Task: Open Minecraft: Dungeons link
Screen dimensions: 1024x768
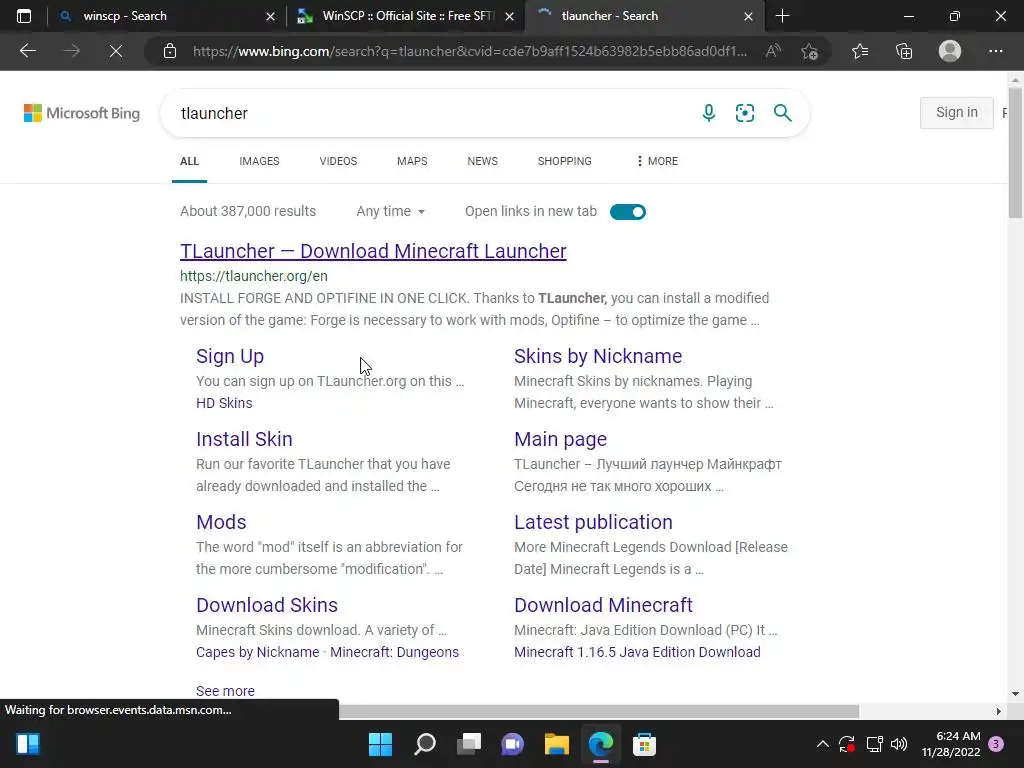Action: [x=394, y=652]
